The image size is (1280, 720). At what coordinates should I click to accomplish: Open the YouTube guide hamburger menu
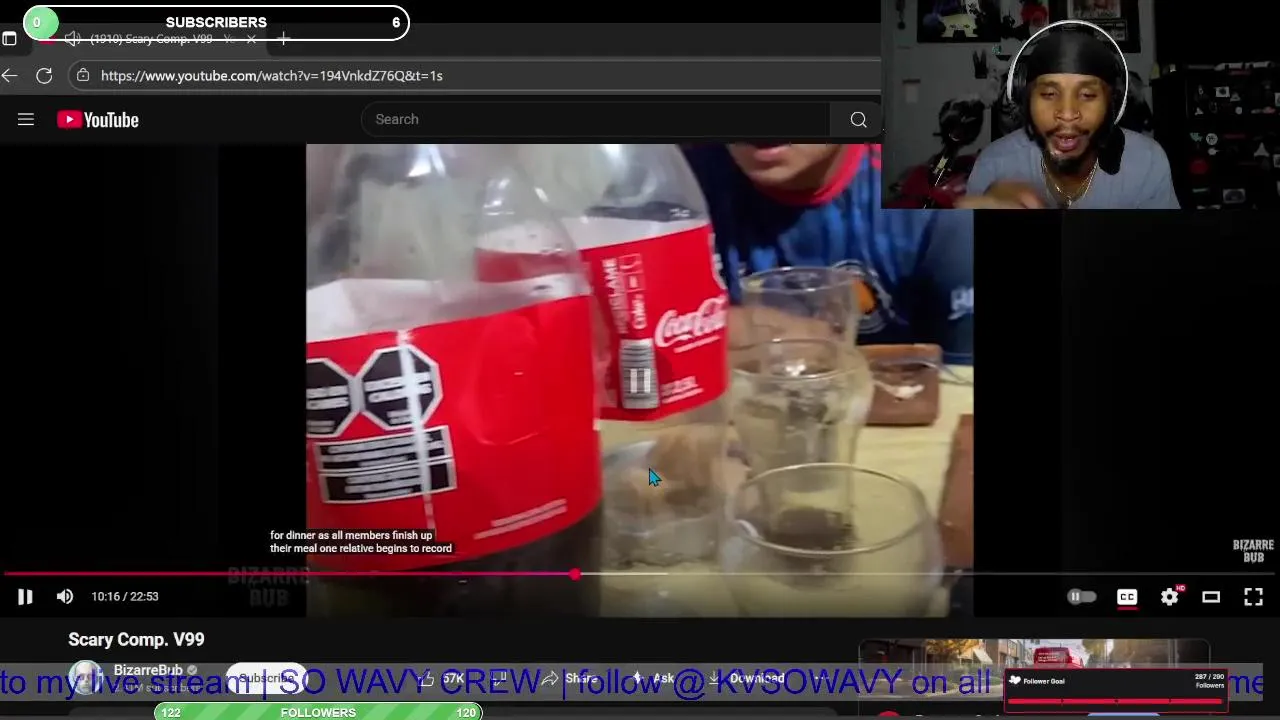click(26, 120)
